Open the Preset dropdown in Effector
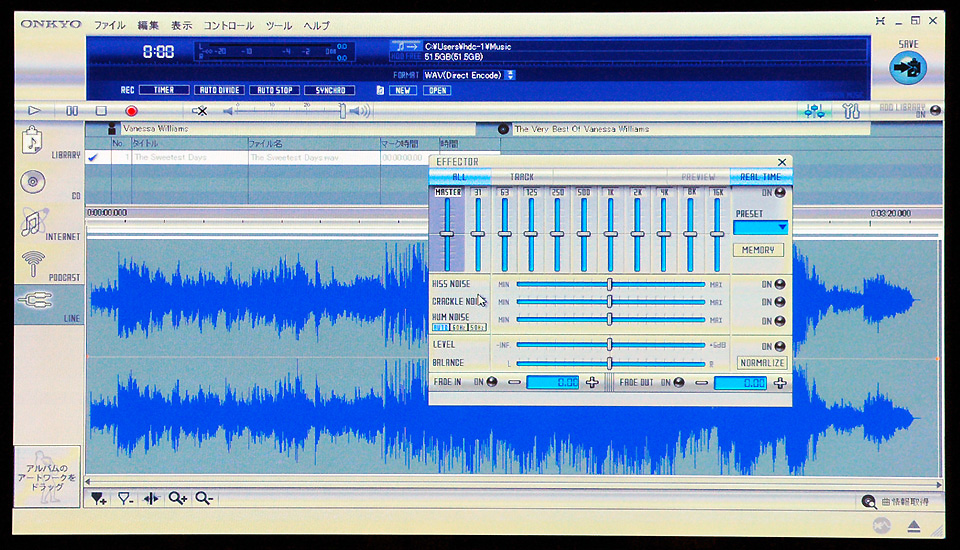 click(x=760, y=228)
